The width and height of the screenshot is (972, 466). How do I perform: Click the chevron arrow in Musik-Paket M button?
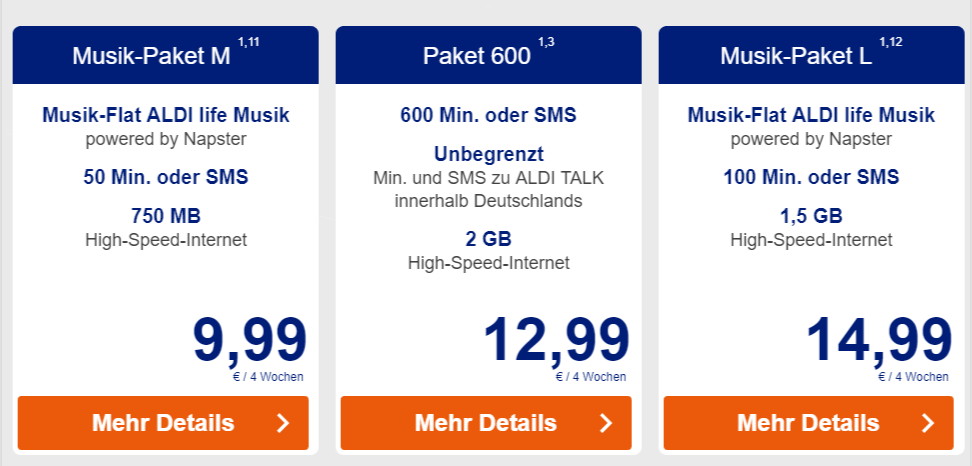(x=283, y=423)
